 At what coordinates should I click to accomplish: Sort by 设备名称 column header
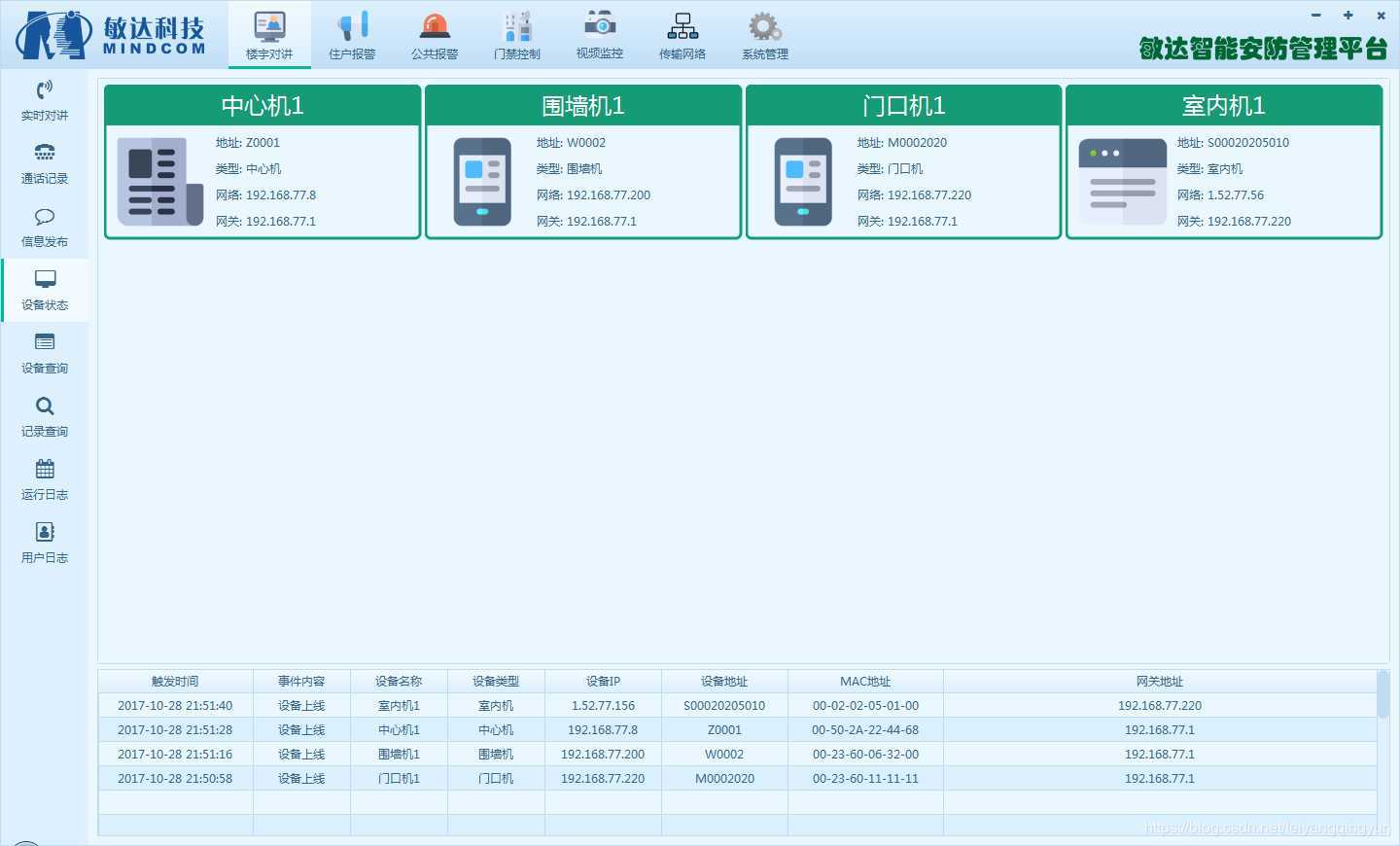tap(399, 681)
